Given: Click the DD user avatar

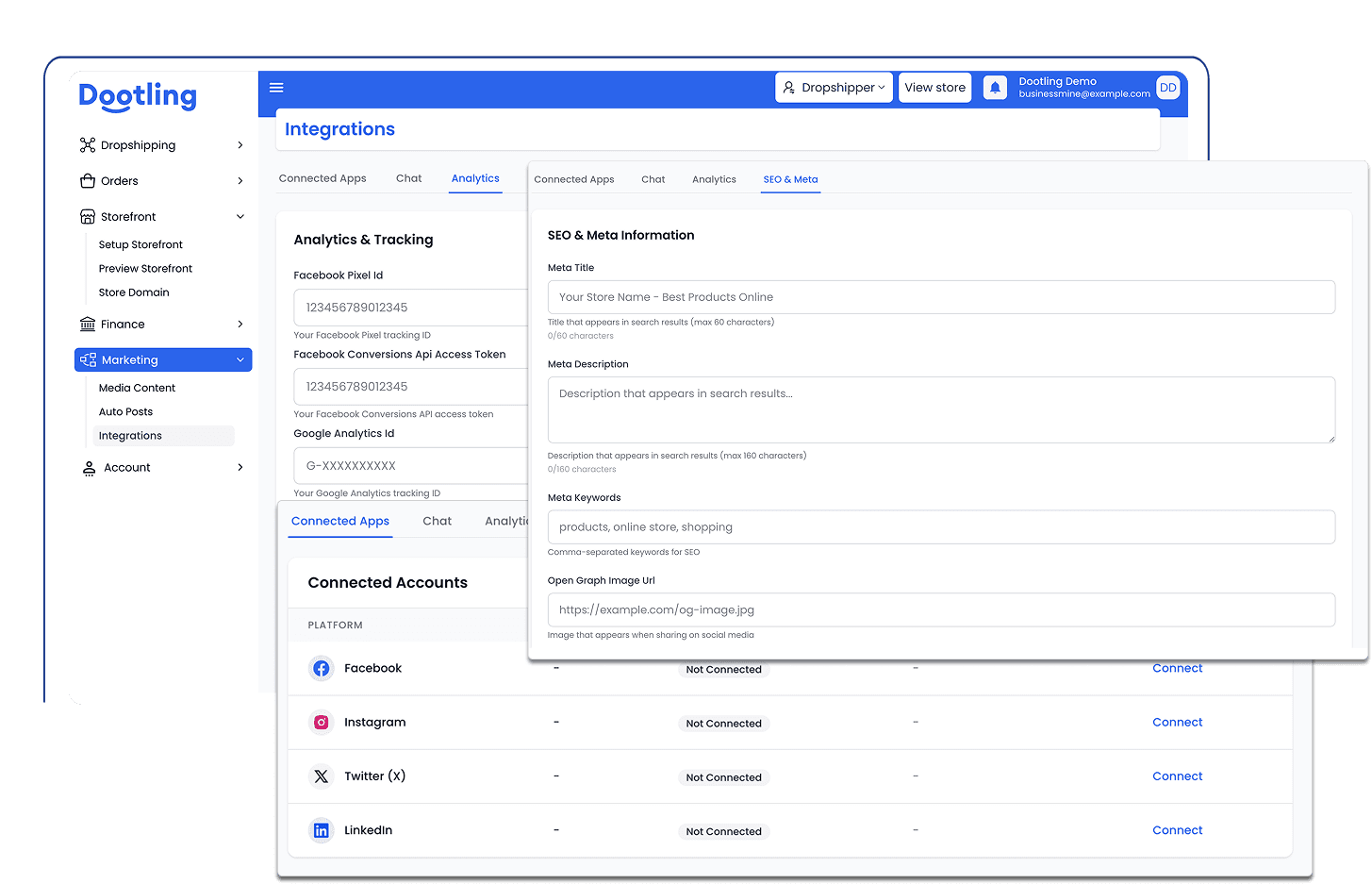Looking at the screenshot, I should (x=1167, y=88).
